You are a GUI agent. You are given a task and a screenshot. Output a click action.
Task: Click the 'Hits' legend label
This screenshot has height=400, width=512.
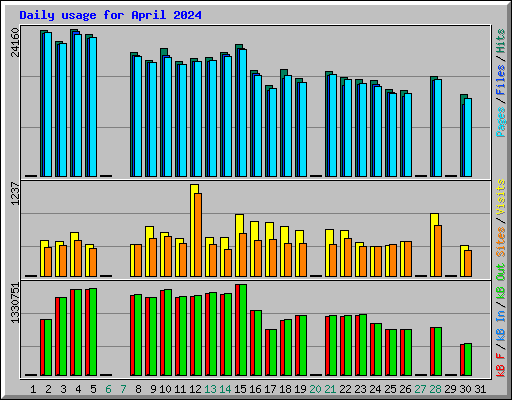tap(501, 41)
